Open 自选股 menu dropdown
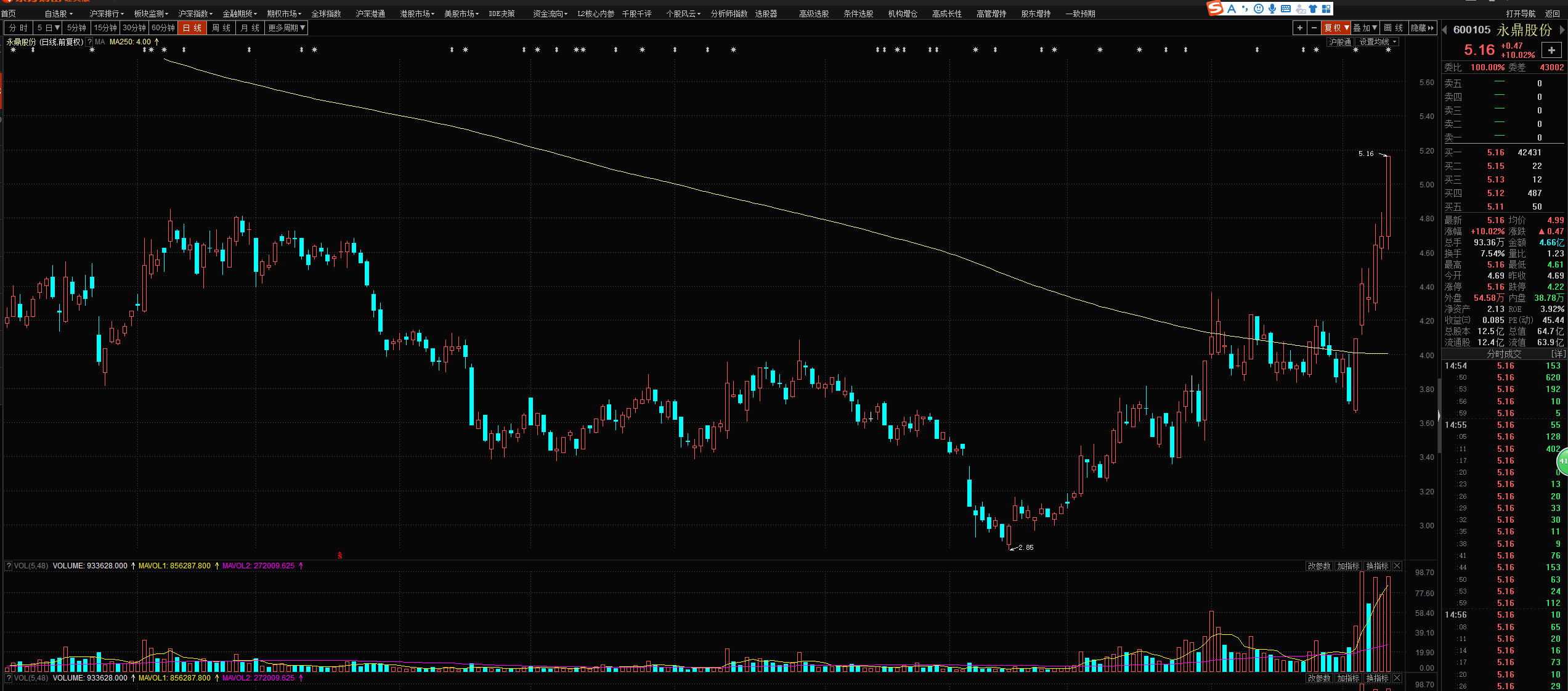 pyautogui.click(x=59, y=14)
